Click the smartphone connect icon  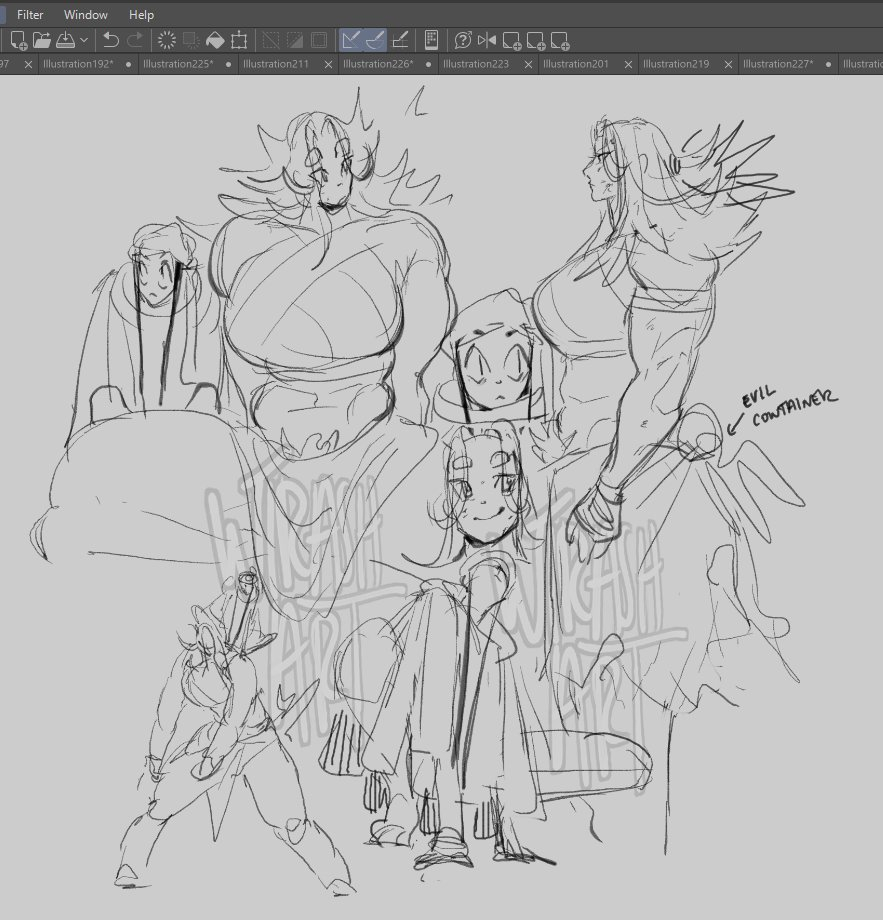(432, 40)
